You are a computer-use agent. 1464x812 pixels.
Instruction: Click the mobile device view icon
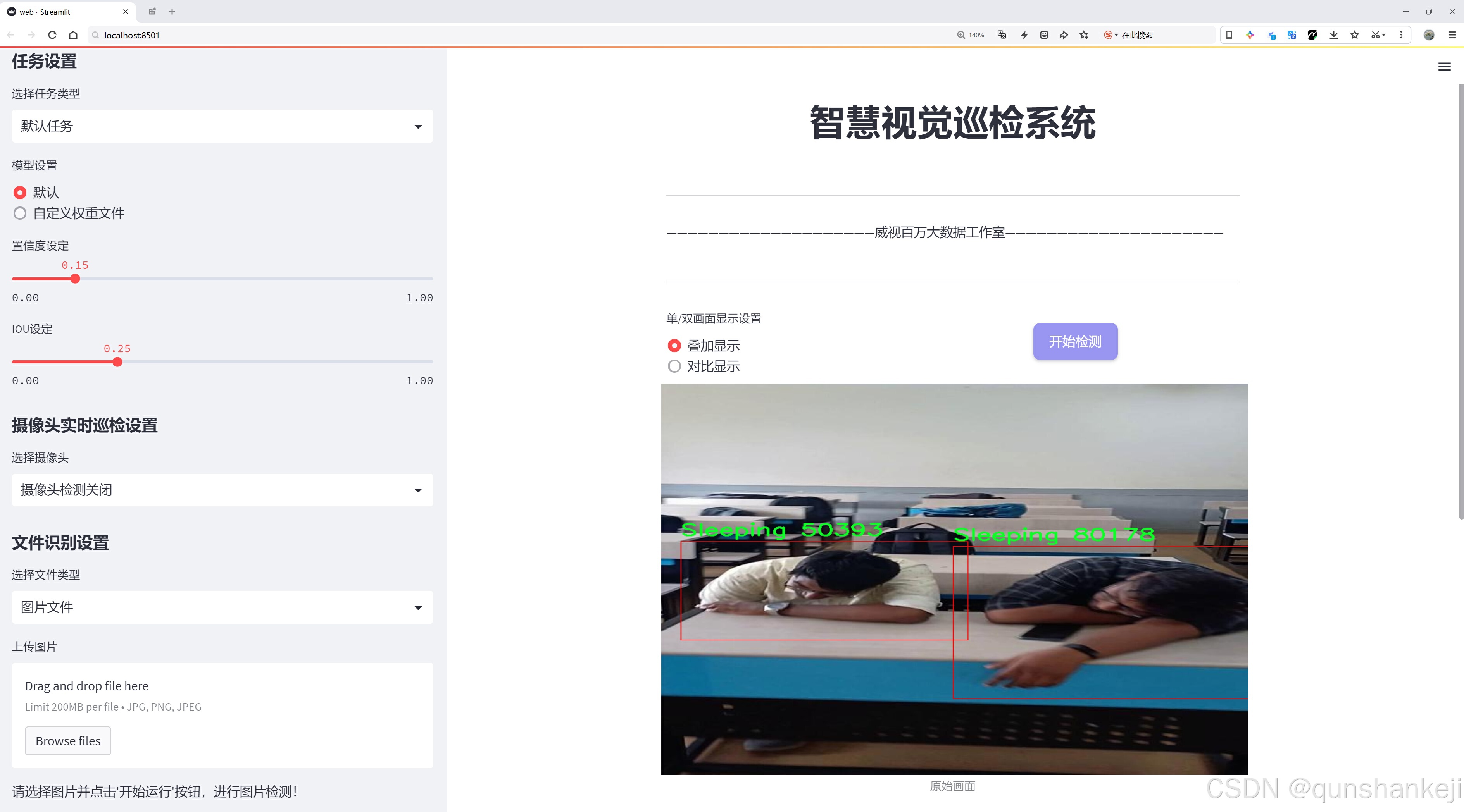[x=1229, y=34]
